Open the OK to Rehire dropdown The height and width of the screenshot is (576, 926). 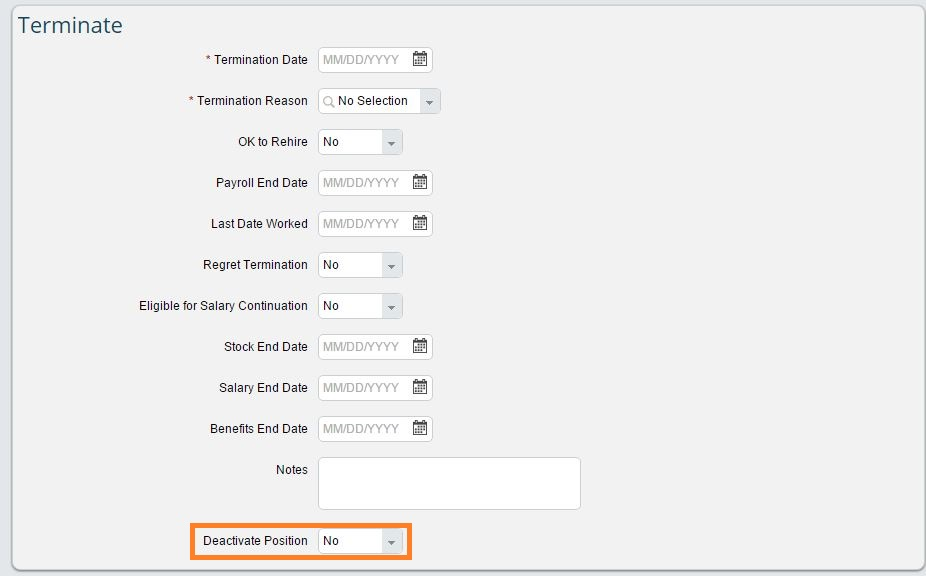tap(360, 142)
